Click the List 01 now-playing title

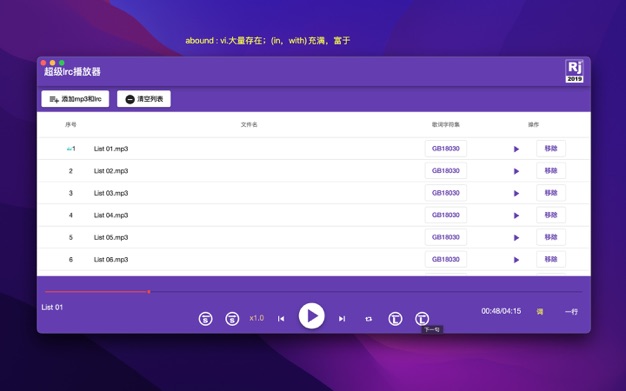(x=52, y=307)
